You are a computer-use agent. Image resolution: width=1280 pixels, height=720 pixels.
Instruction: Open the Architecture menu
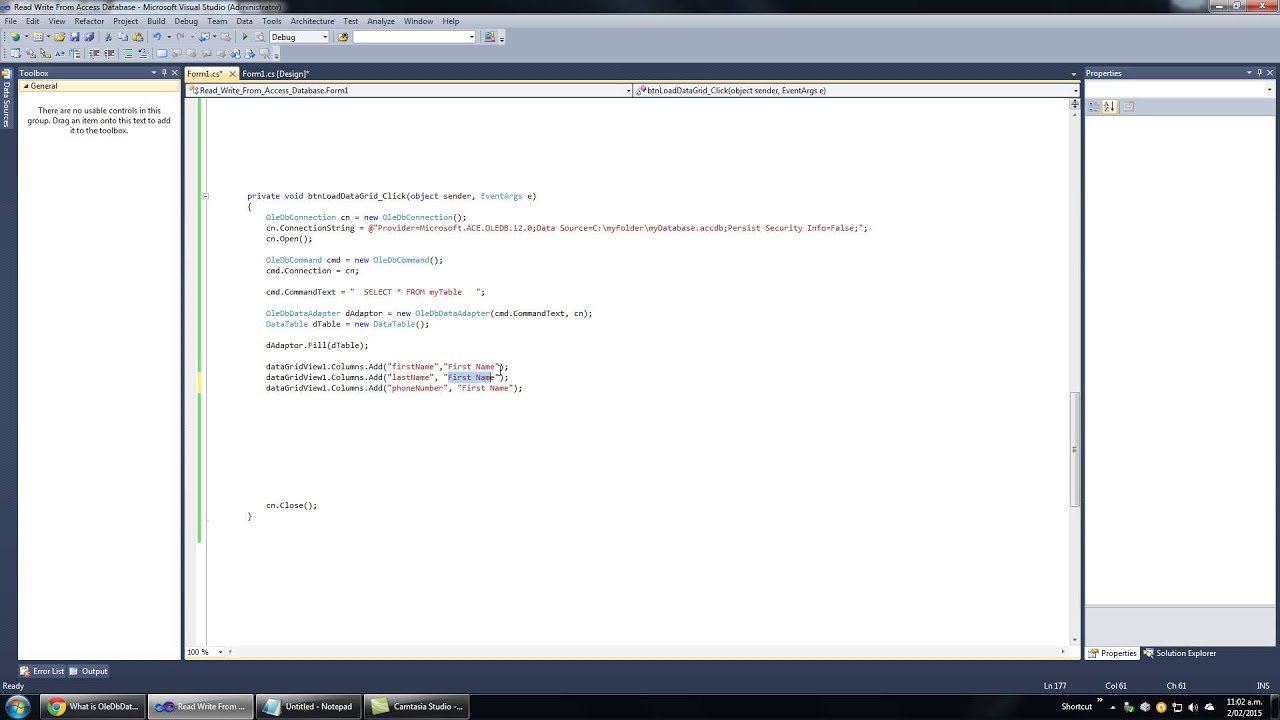(x=312, y=21)
